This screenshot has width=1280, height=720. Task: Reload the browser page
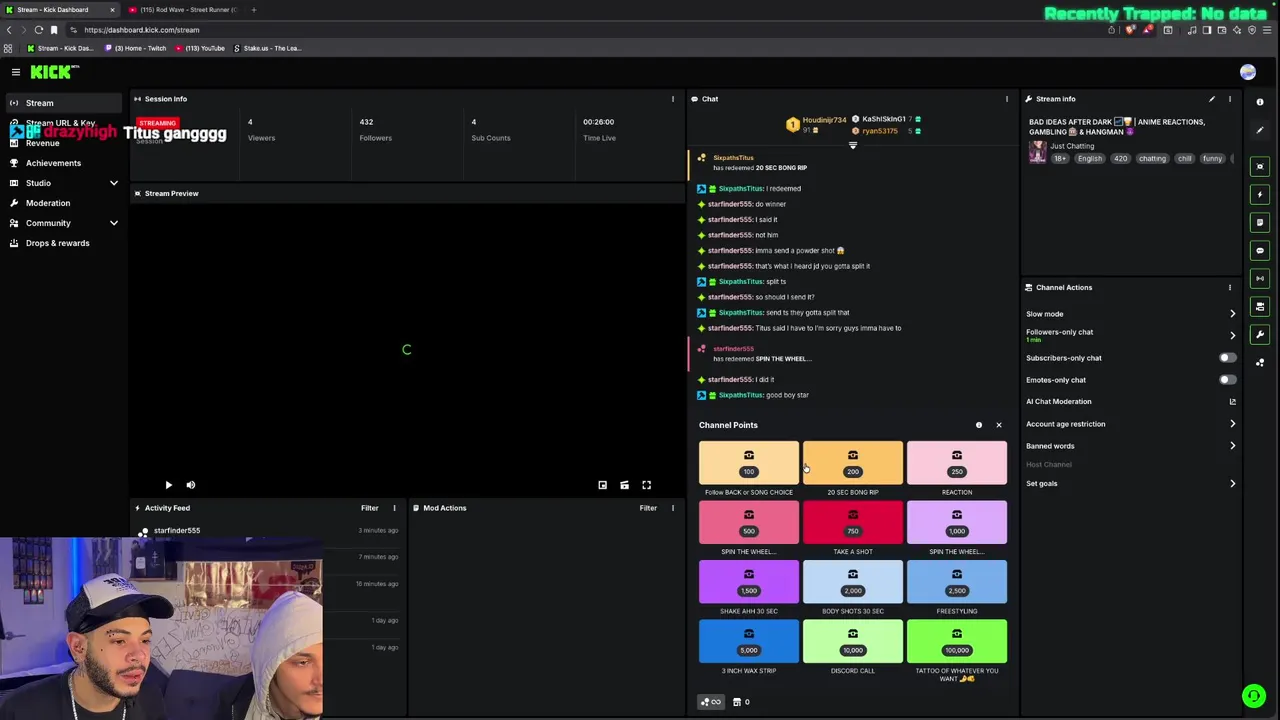coord(39,30)
